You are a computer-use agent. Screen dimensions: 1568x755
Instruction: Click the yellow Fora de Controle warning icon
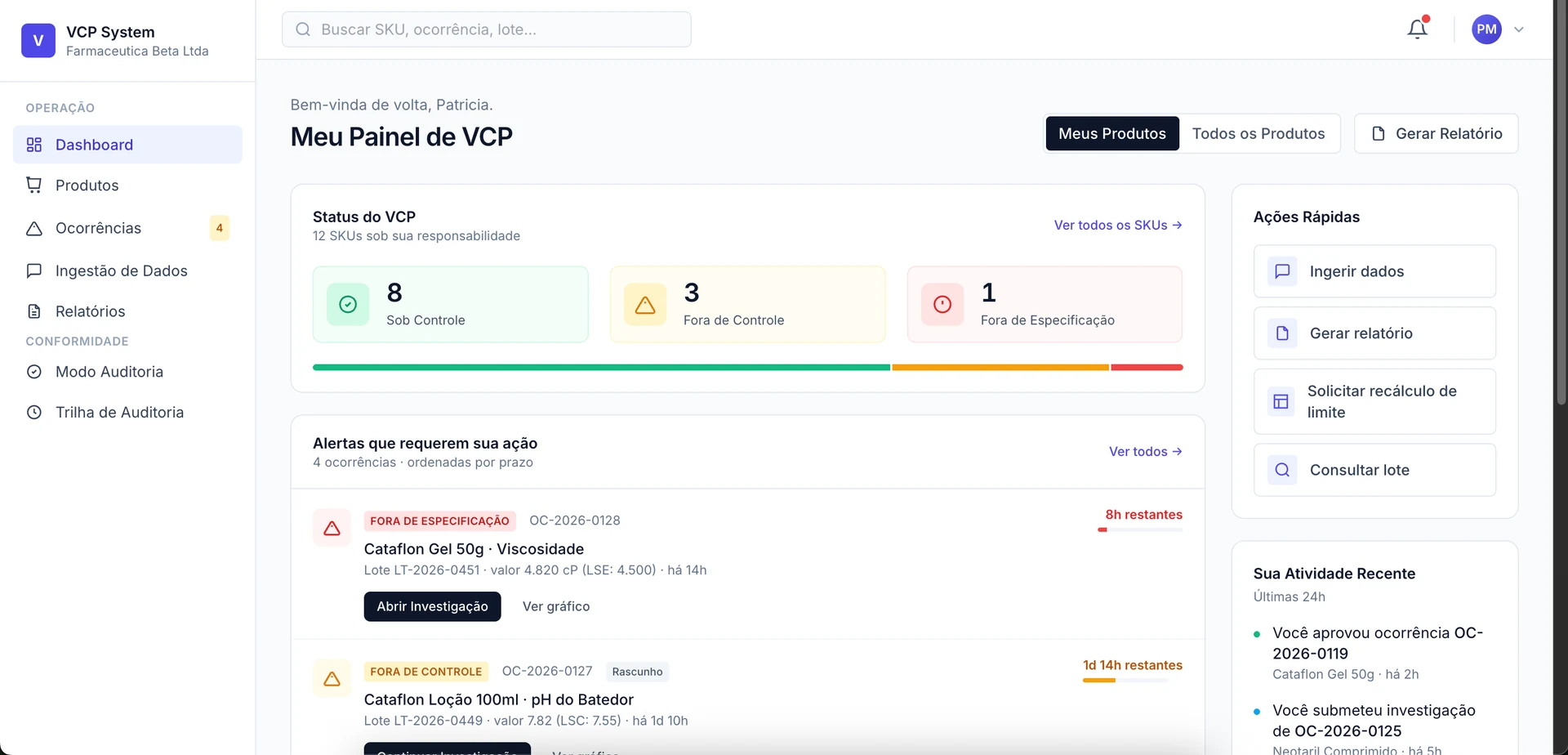(645, 305)
